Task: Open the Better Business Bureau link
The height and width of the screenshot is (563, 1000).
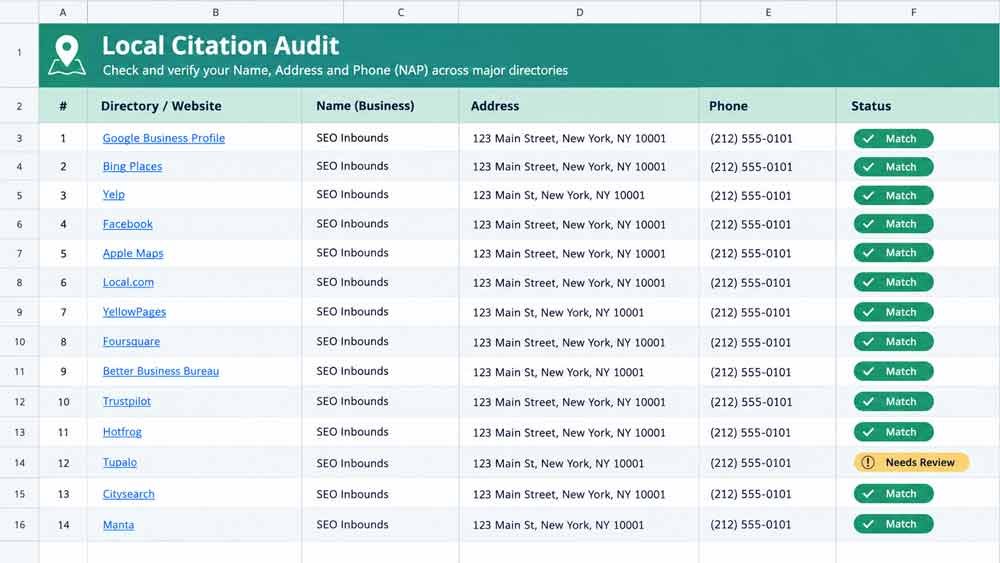Action: 161,371
